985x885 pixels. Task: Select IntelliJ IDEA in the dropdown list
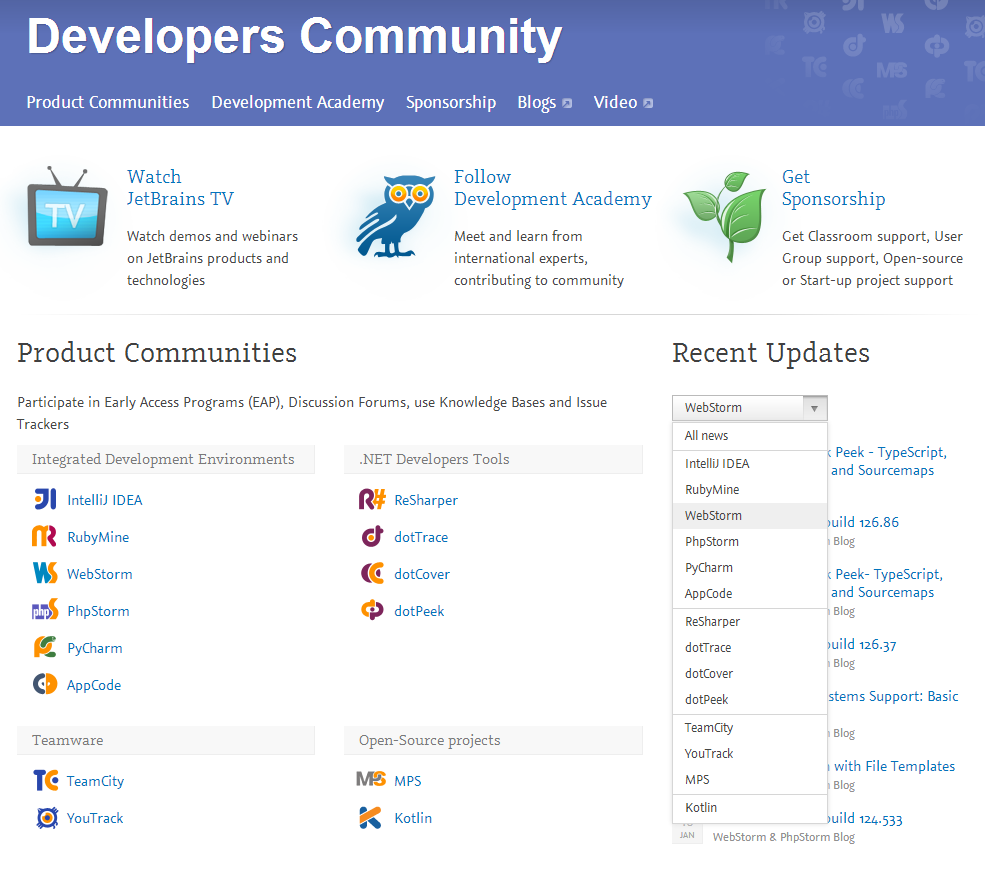point(749,464)
